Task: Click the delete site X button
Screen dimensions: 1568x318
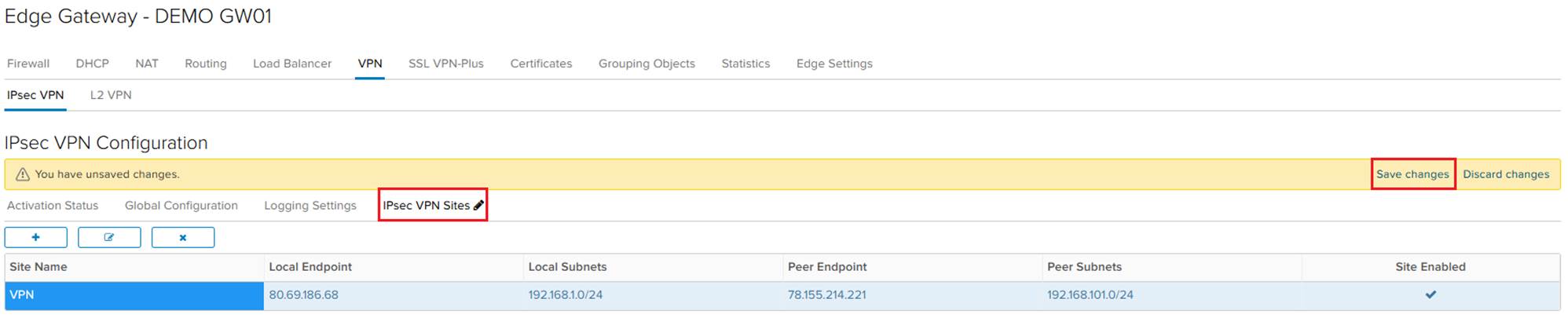Action: coord(183,237)
